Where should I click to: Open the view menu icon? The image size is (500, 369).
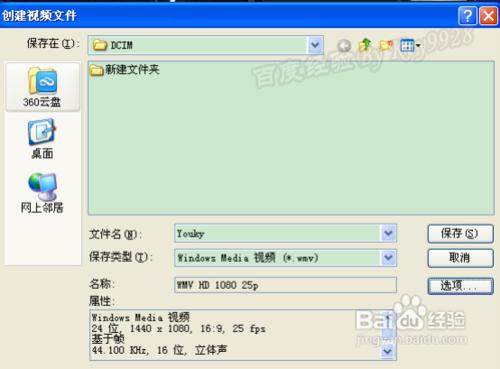[x=410, y=45]
